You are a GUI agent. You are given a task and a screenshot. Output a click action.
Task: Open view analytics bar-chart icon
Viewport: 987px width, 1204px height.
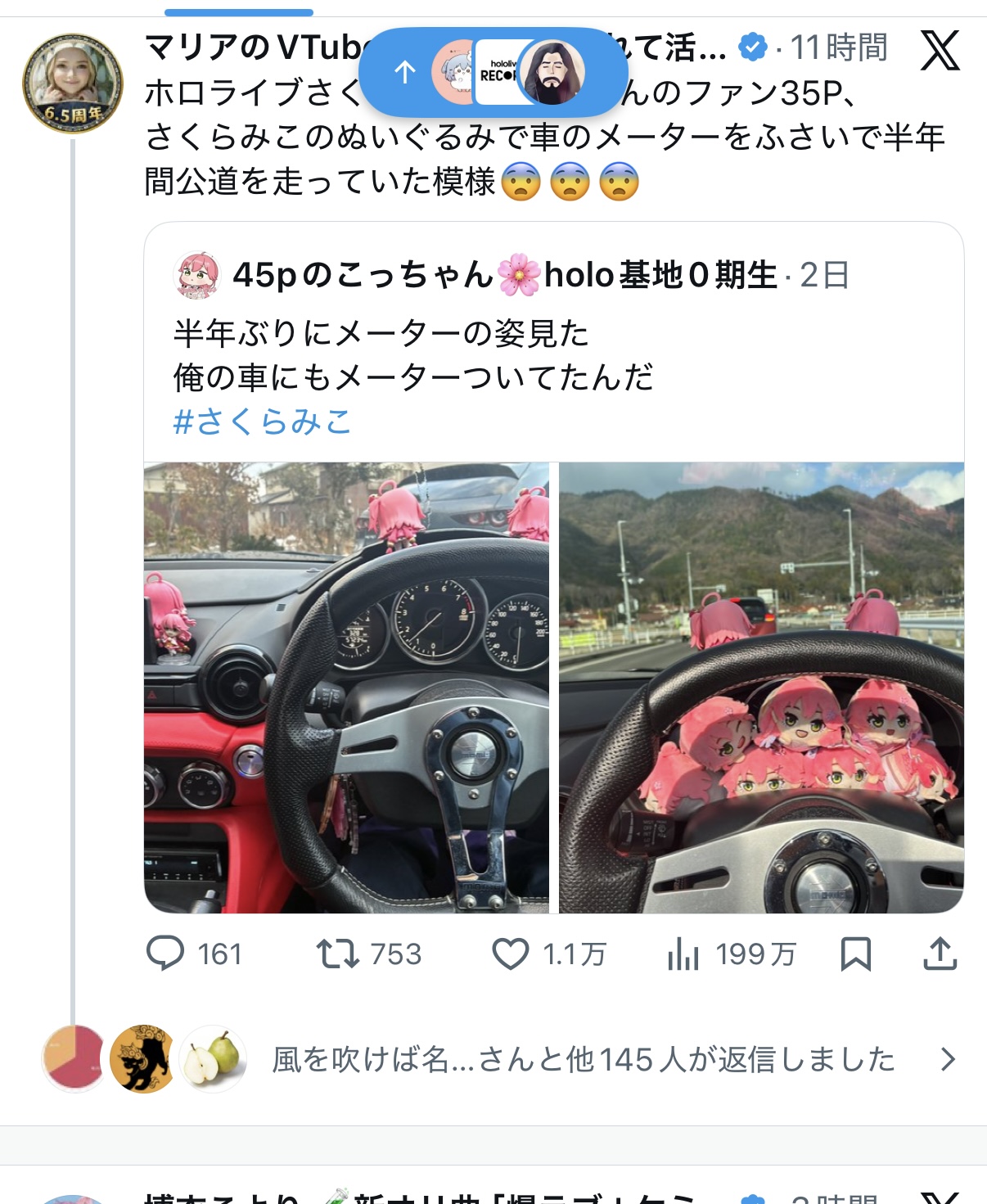point(683,954)
